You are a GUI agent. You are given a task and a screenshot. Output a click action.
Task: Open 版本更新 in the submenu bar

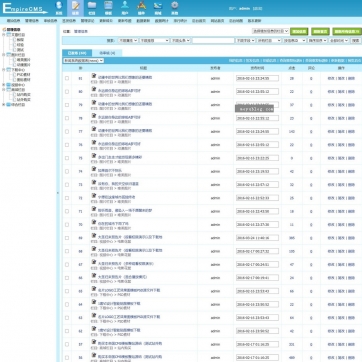coord(255,21)
